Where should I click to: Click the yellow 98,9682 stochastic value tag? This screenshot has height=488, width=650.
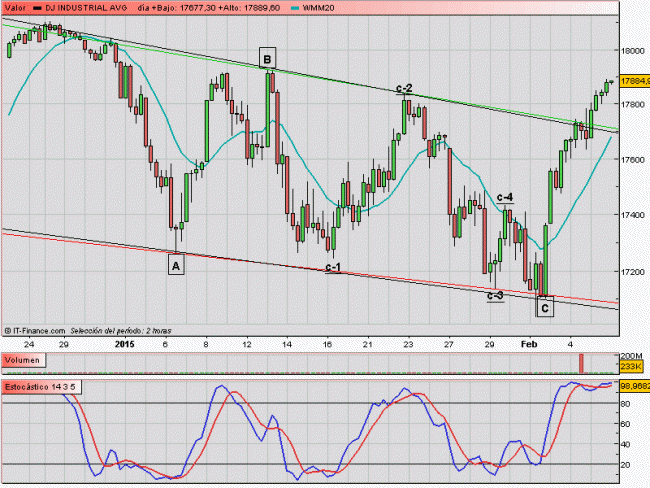[x=635, y=386]
